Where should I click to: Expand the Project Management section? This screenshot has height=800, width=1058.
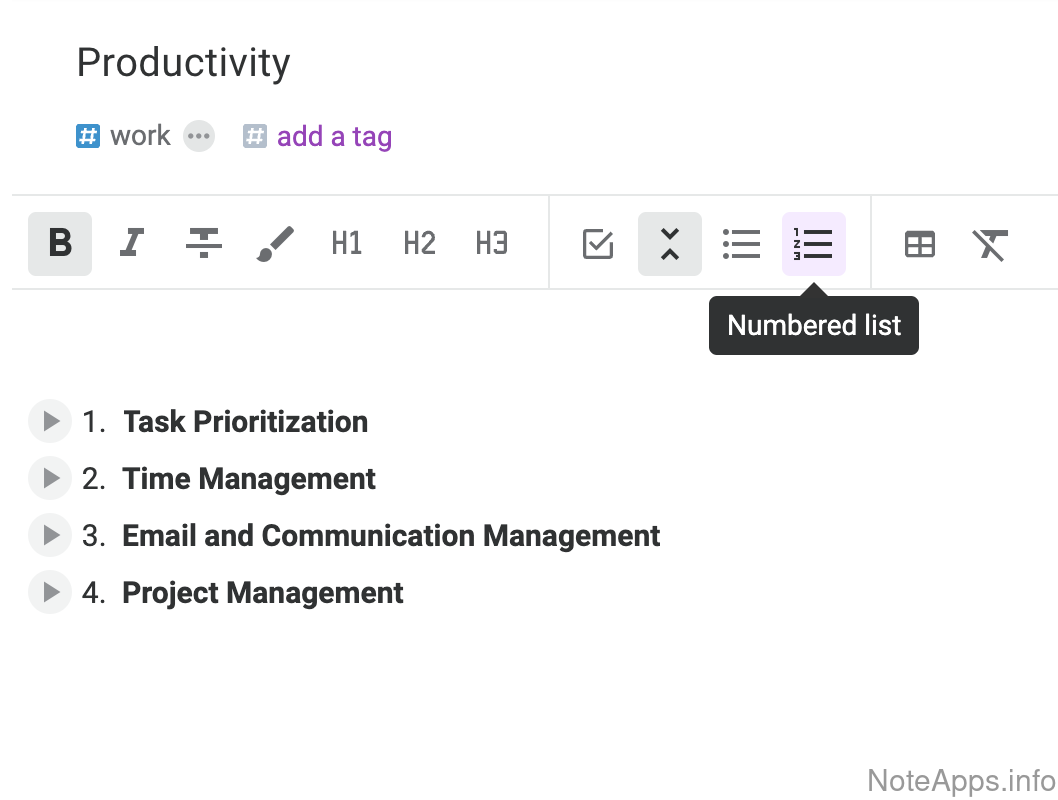(x=50, y=592)
